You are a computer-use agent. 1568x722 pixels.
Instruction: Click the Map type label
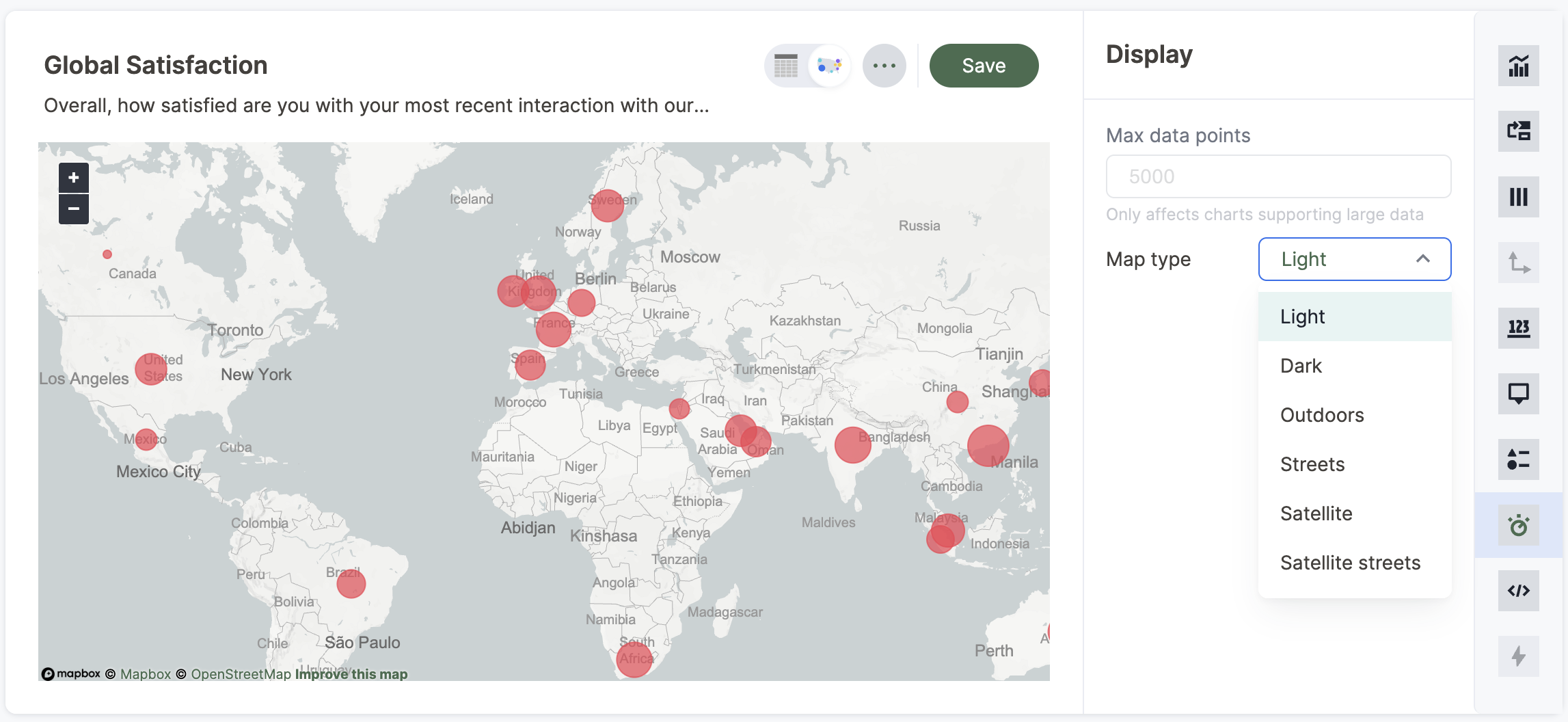tap(1148, 259)
